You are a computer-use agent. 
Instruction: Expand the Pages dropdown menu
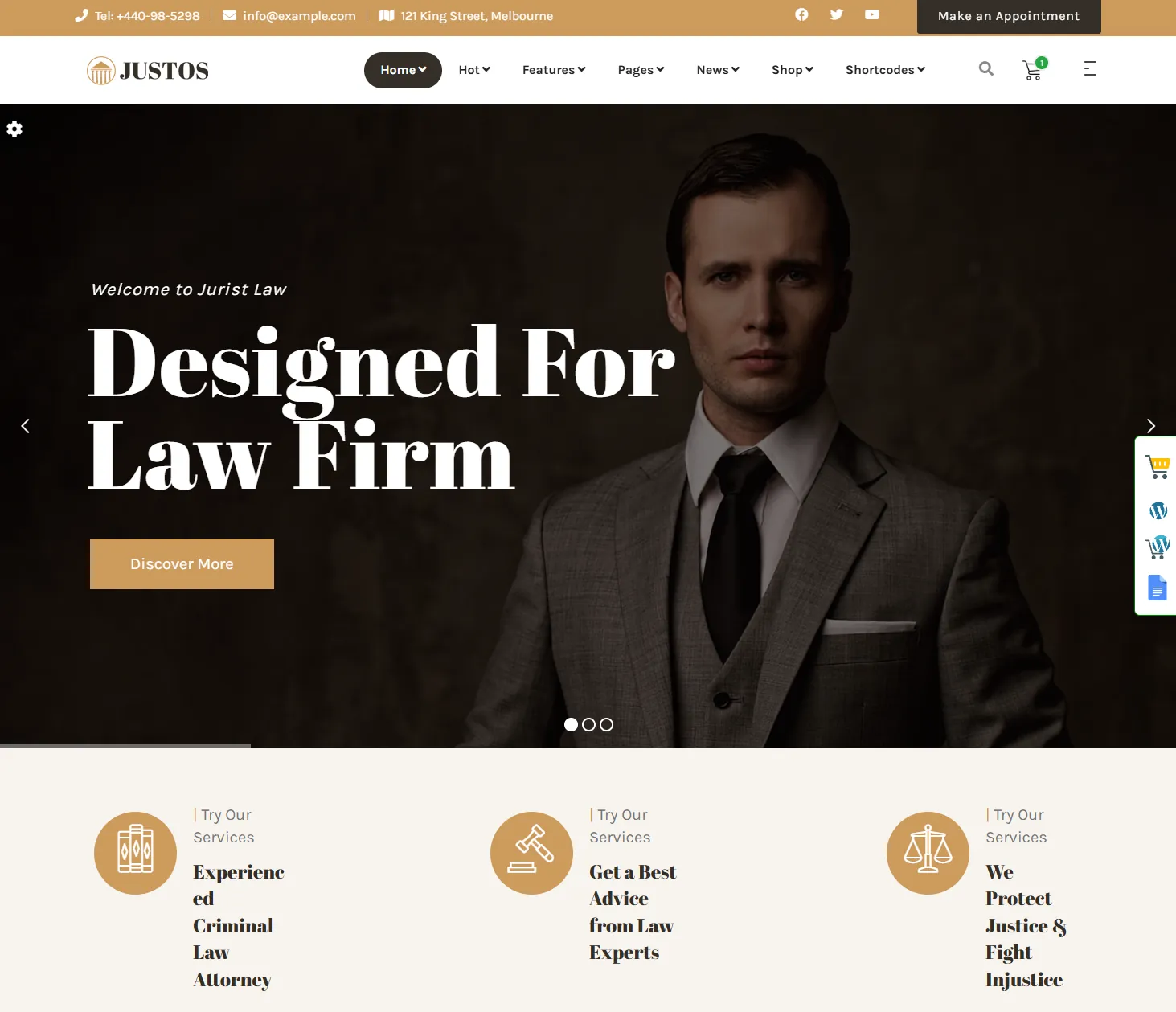pyautogui.click(x=641, y=70)
